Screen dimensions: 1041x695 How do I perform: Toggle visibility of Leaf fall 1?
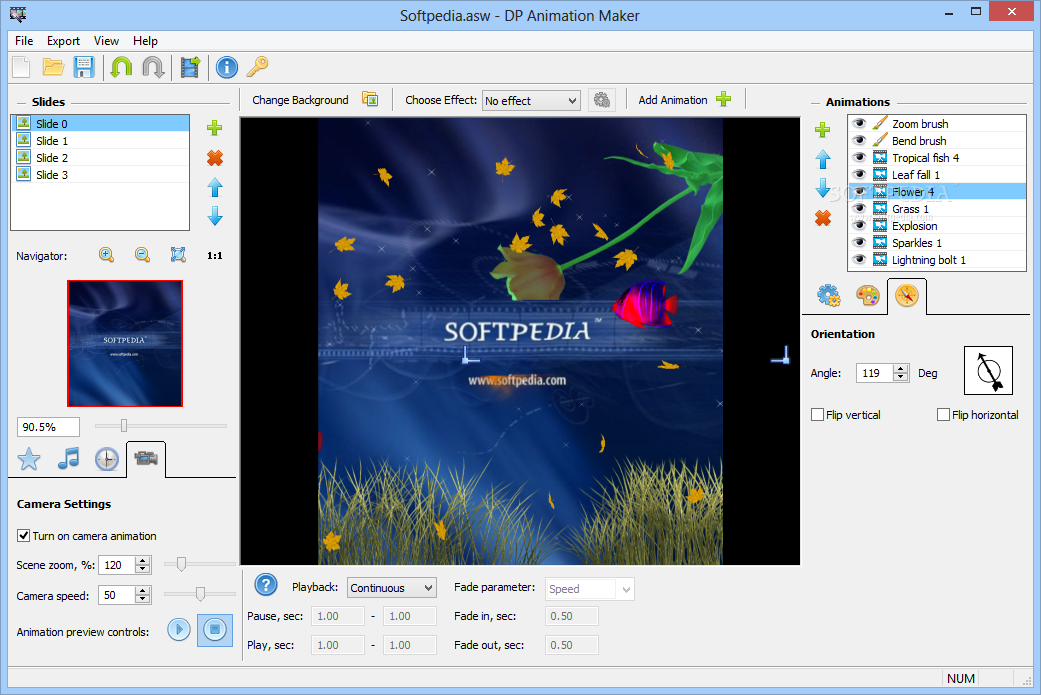coord(859,175)
